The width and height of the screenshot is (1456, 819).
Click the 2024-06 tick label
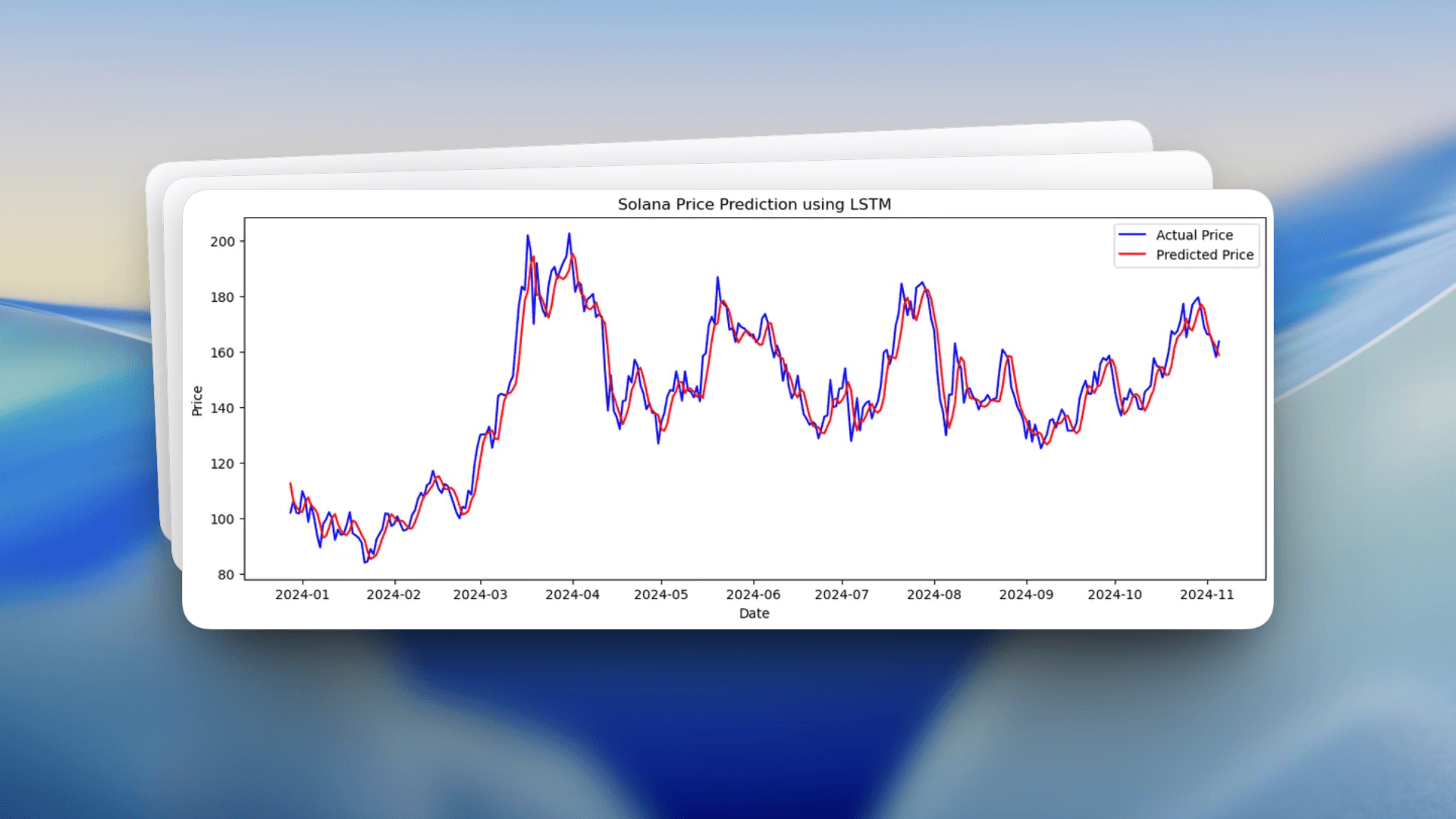pos(752,595)
